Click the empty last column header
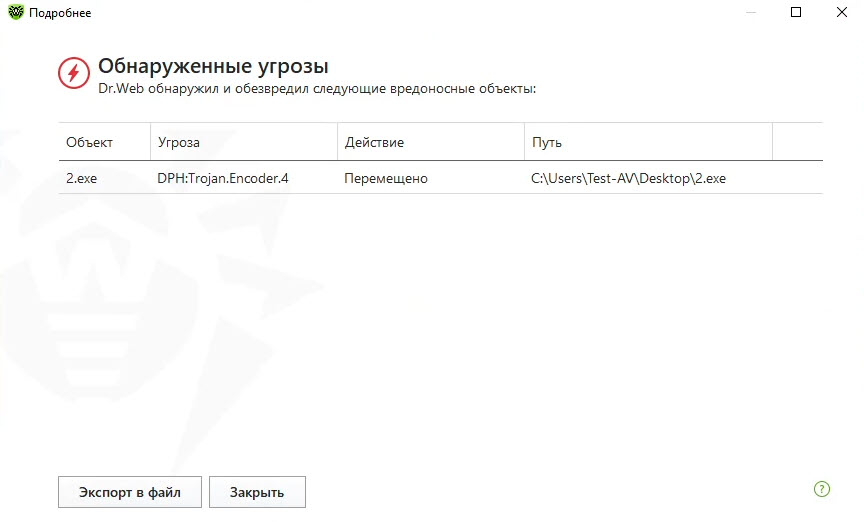The width and height of the screenshot is (864, 522). pos(797,142)
